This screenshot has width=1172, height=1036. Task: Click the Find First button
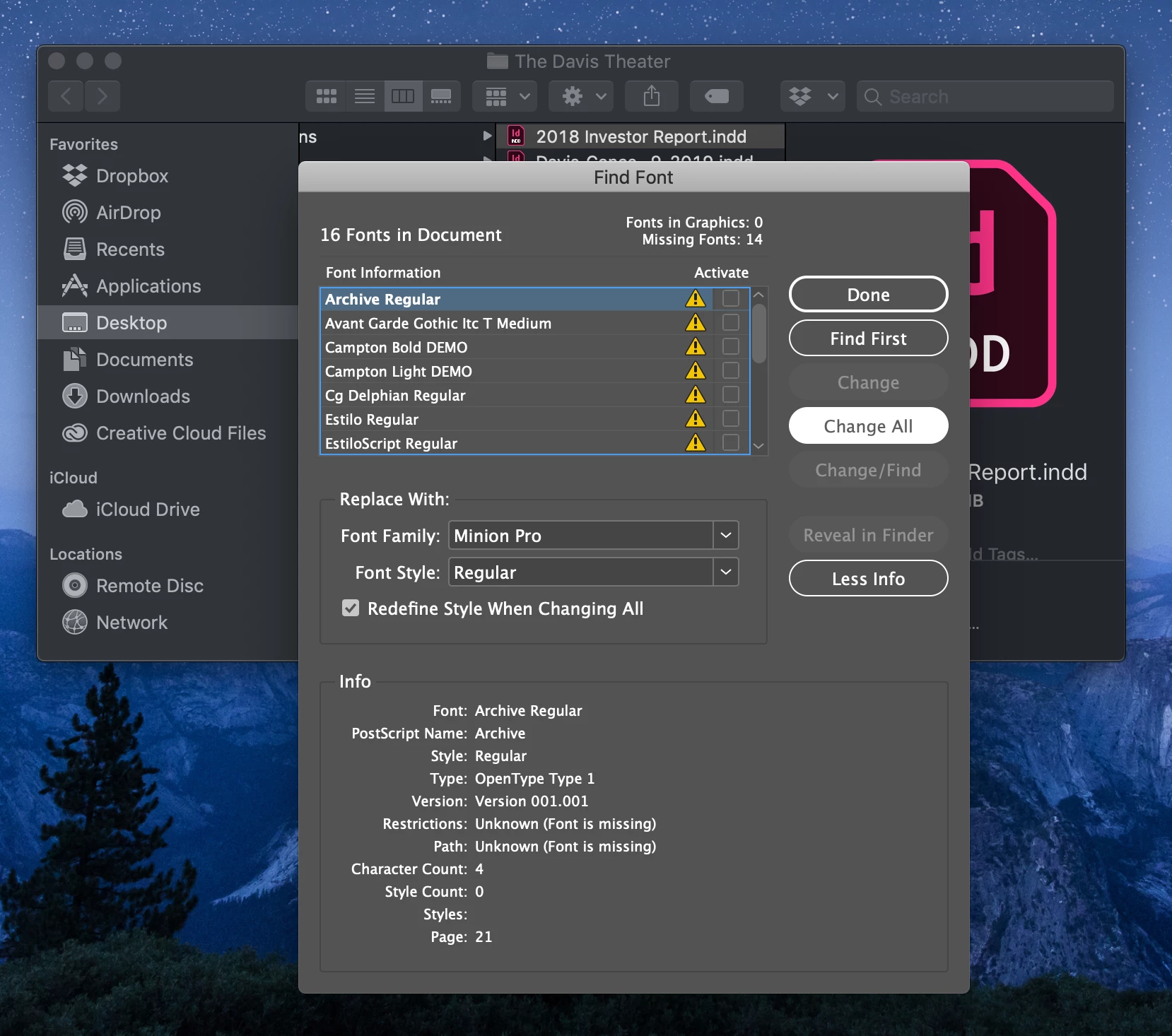point(868,339)
